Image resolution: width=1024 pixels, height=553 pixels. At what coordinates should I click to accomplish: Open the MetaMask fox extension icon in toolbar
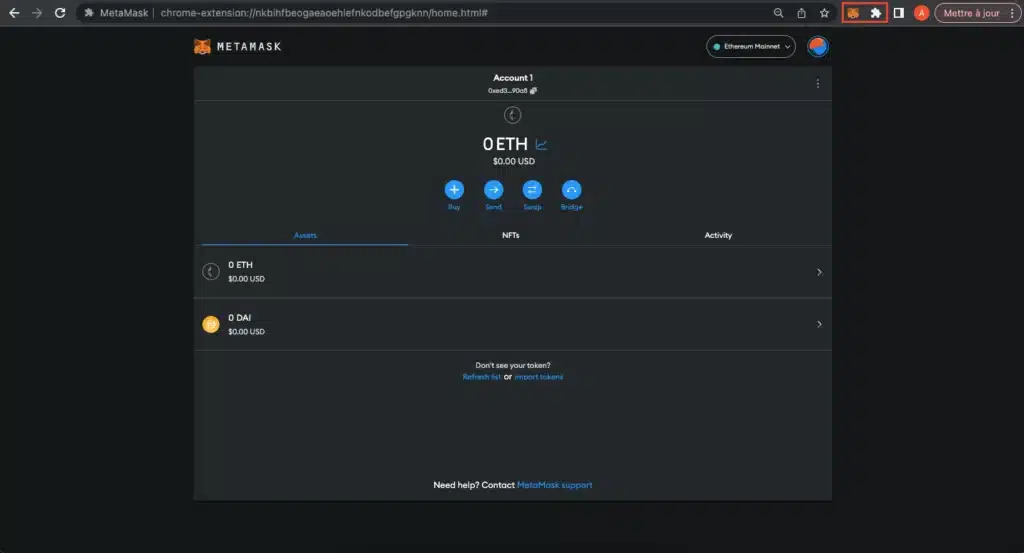pos(853,12)
